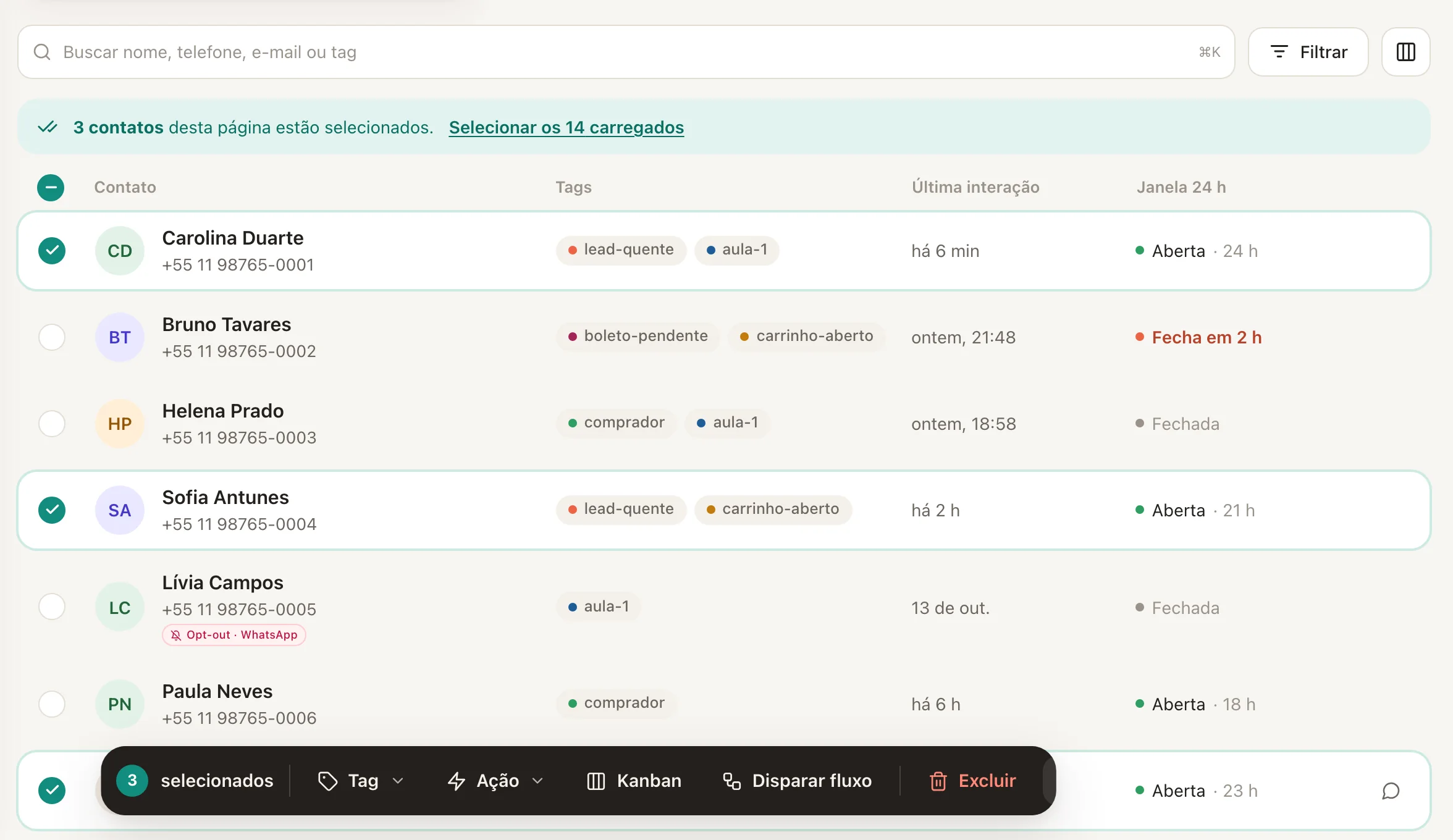
Task: Click the Janela 24 h column header
Action: coord(1181,187)
